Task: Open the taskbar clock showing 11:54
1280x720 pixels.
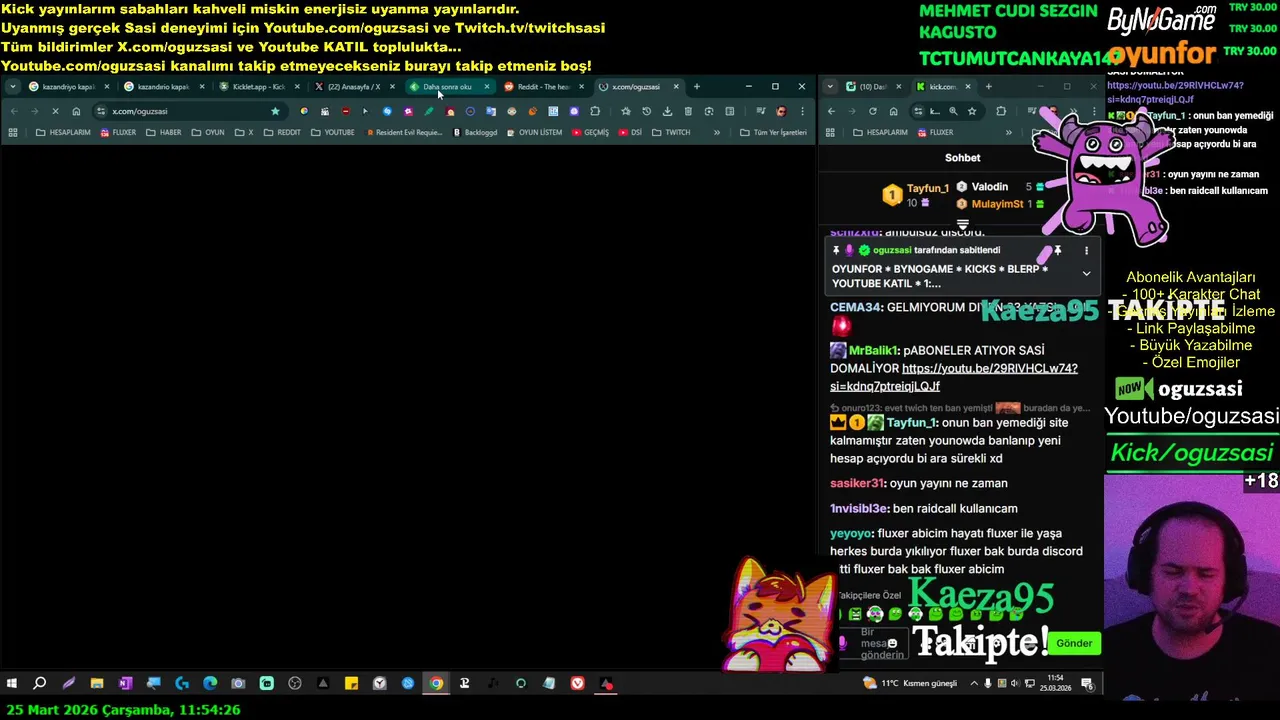Action: coord(1057,683)
